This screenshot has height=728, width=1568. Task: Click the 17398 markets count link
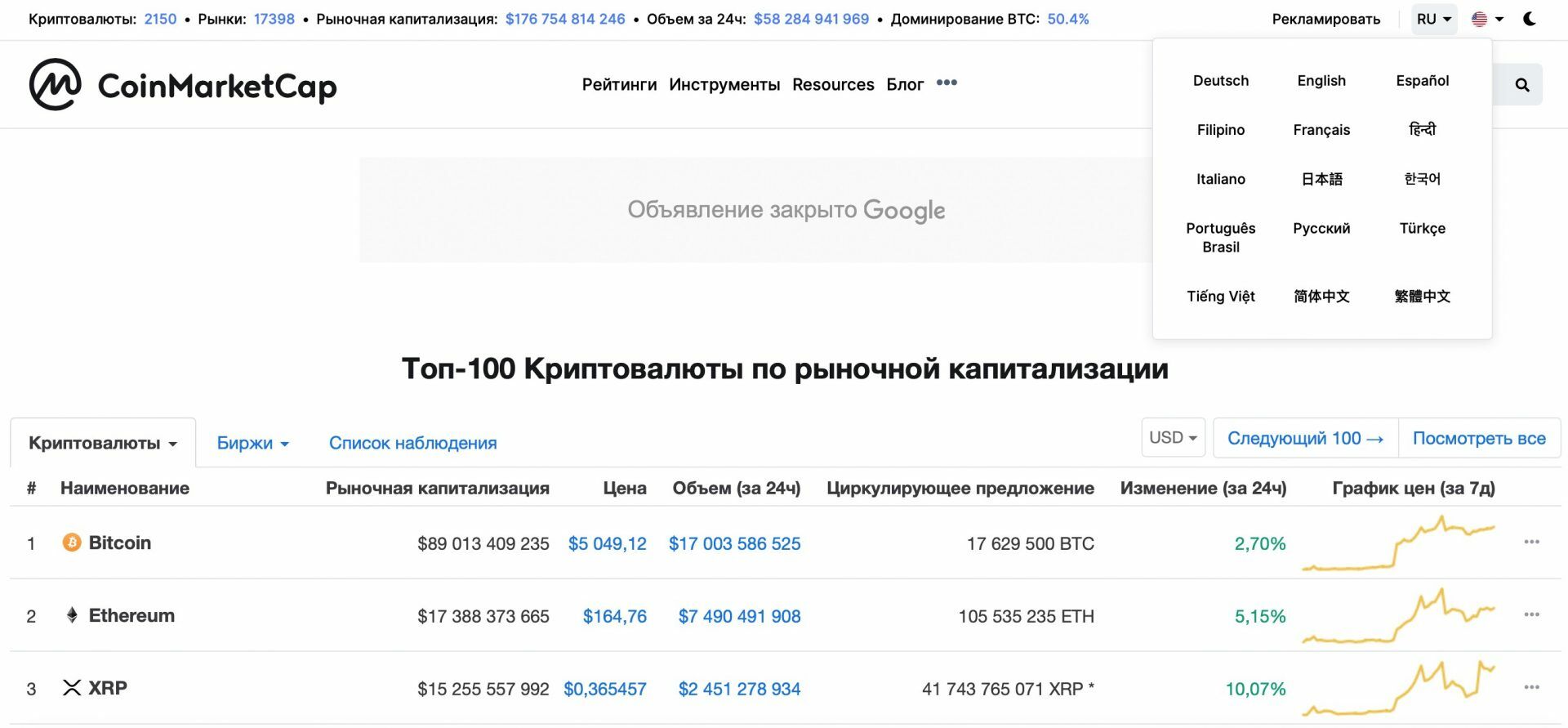(274, 19)
